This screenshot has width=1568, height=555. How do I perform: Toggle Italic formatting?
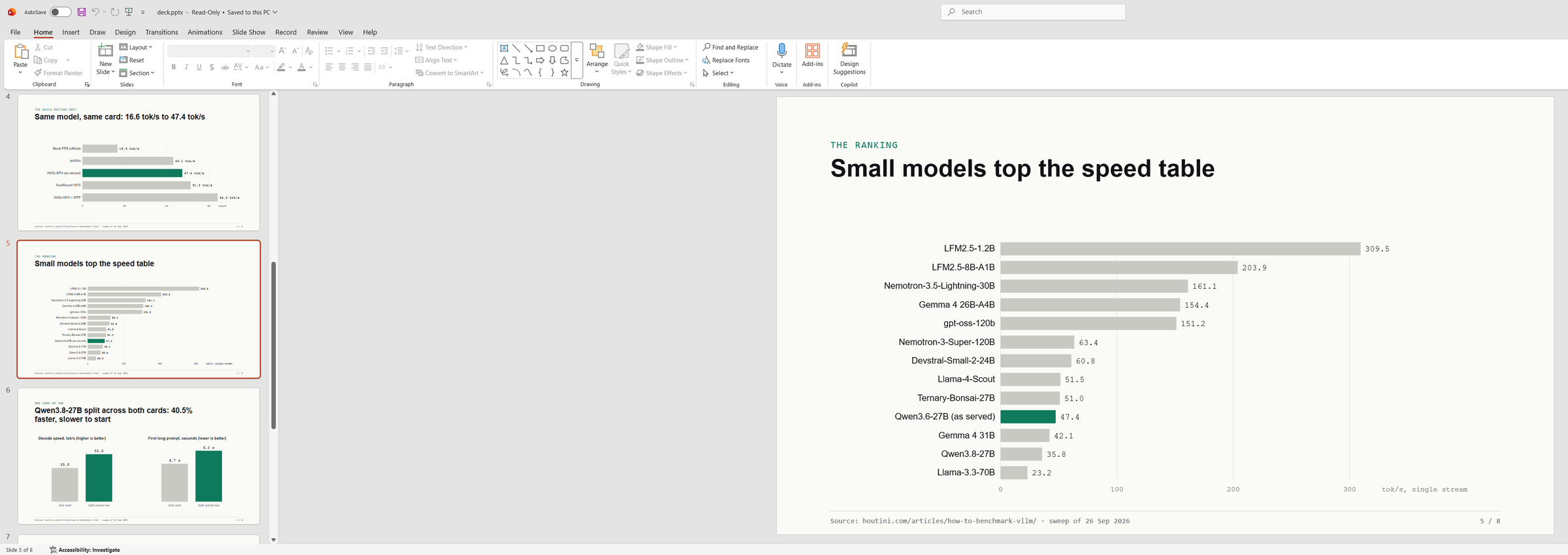[187, 67]
